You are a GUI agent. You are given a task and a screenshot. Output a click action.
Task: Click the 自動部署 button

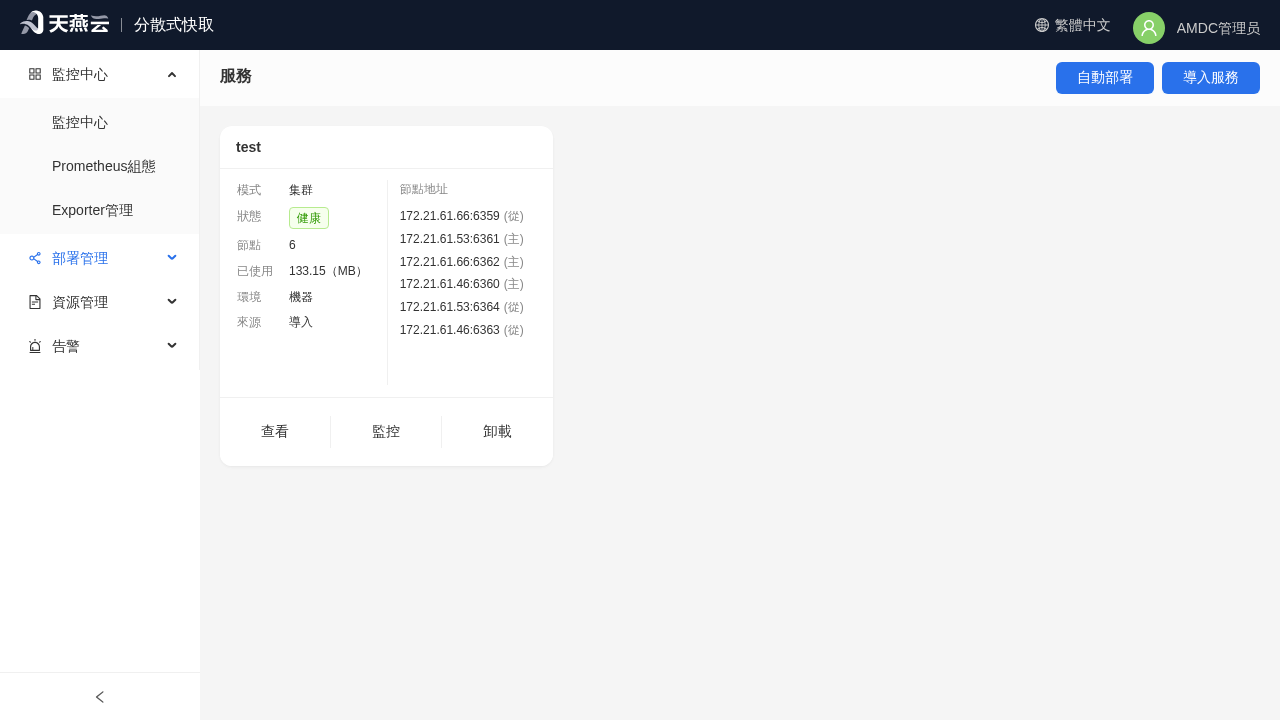[1105, 78]
